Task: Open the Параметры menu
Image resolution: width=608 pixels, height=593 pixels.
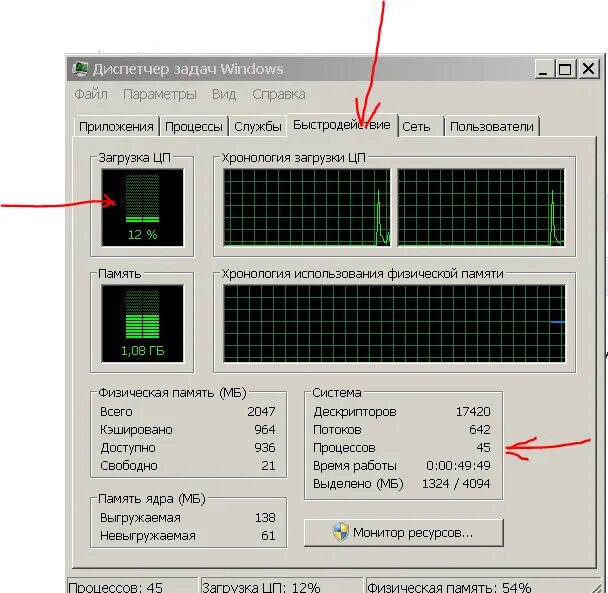Action: pyautogui.click(x=160, y=94)
